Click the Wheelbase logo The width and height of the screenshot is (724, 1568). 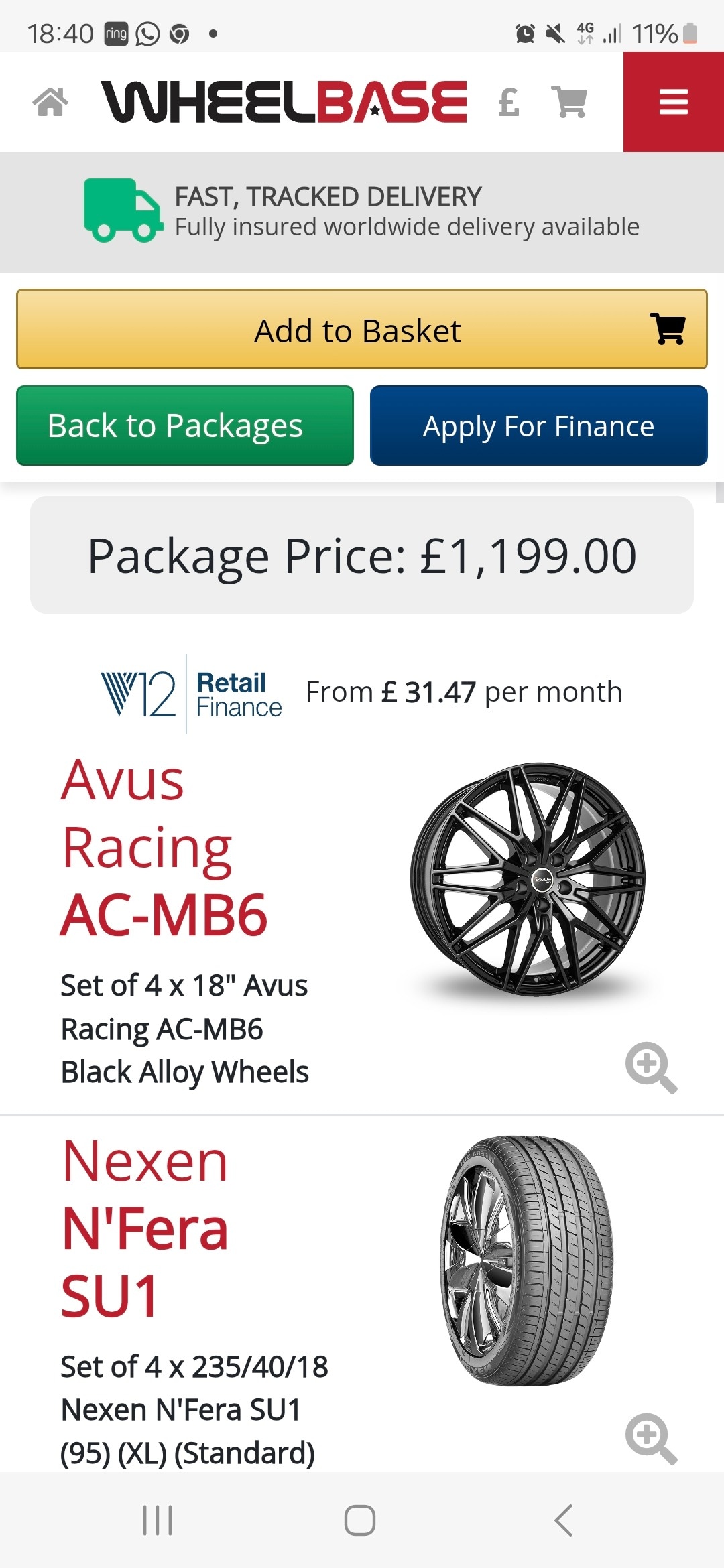click(284, 102)
